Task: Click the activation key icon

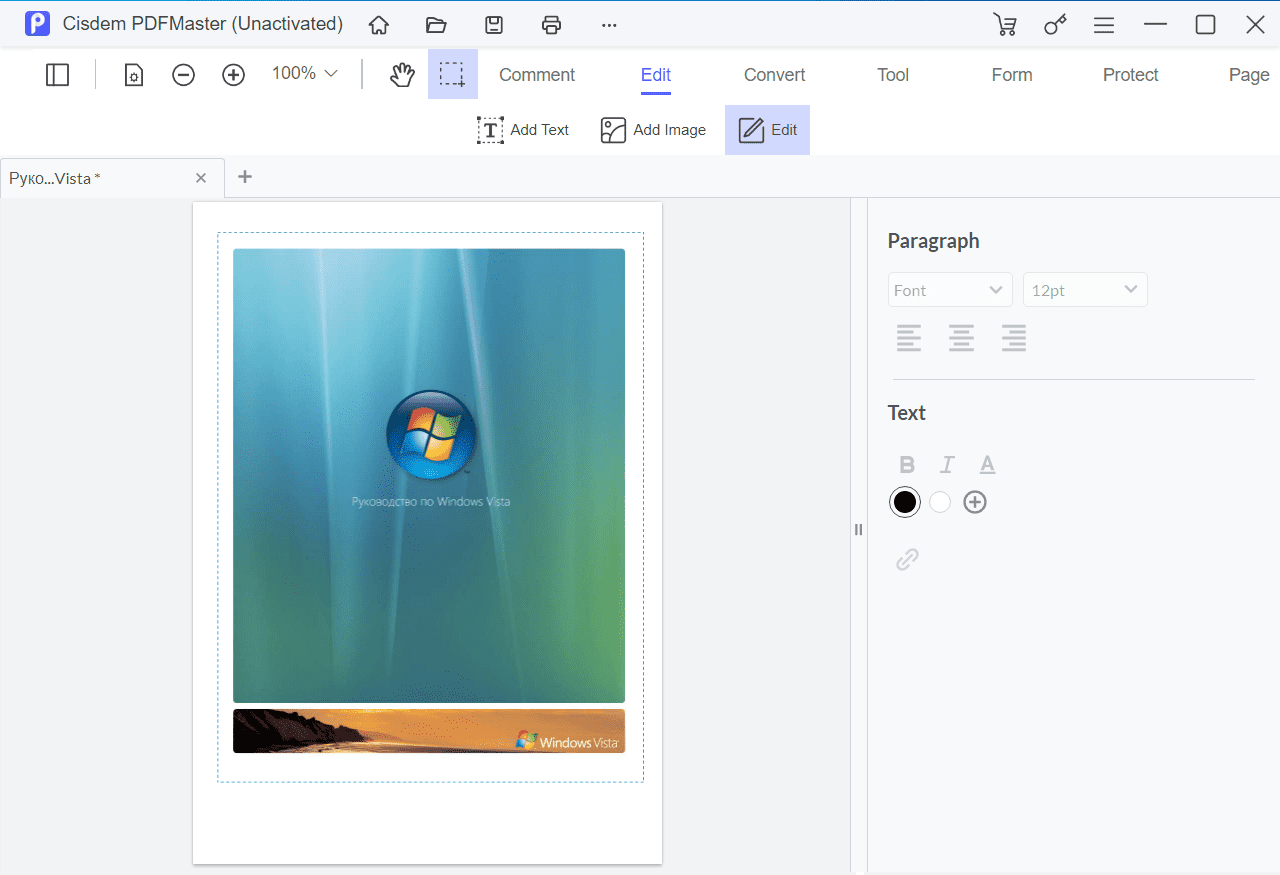Action: pyautogui.click(x=1055, y=25)
